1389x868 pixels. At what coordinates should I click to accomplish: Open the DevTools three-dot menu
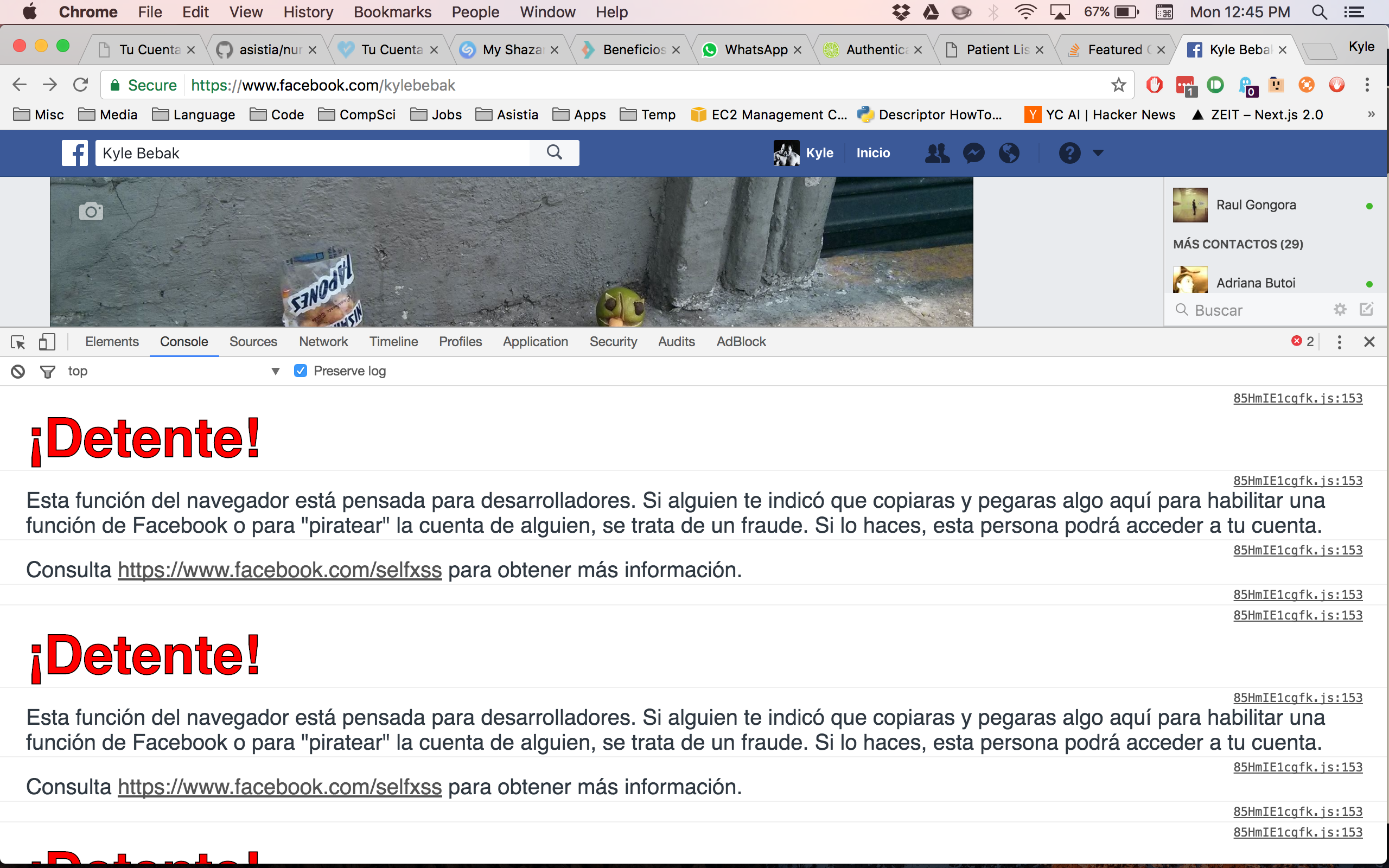(x=1339, y=342)
